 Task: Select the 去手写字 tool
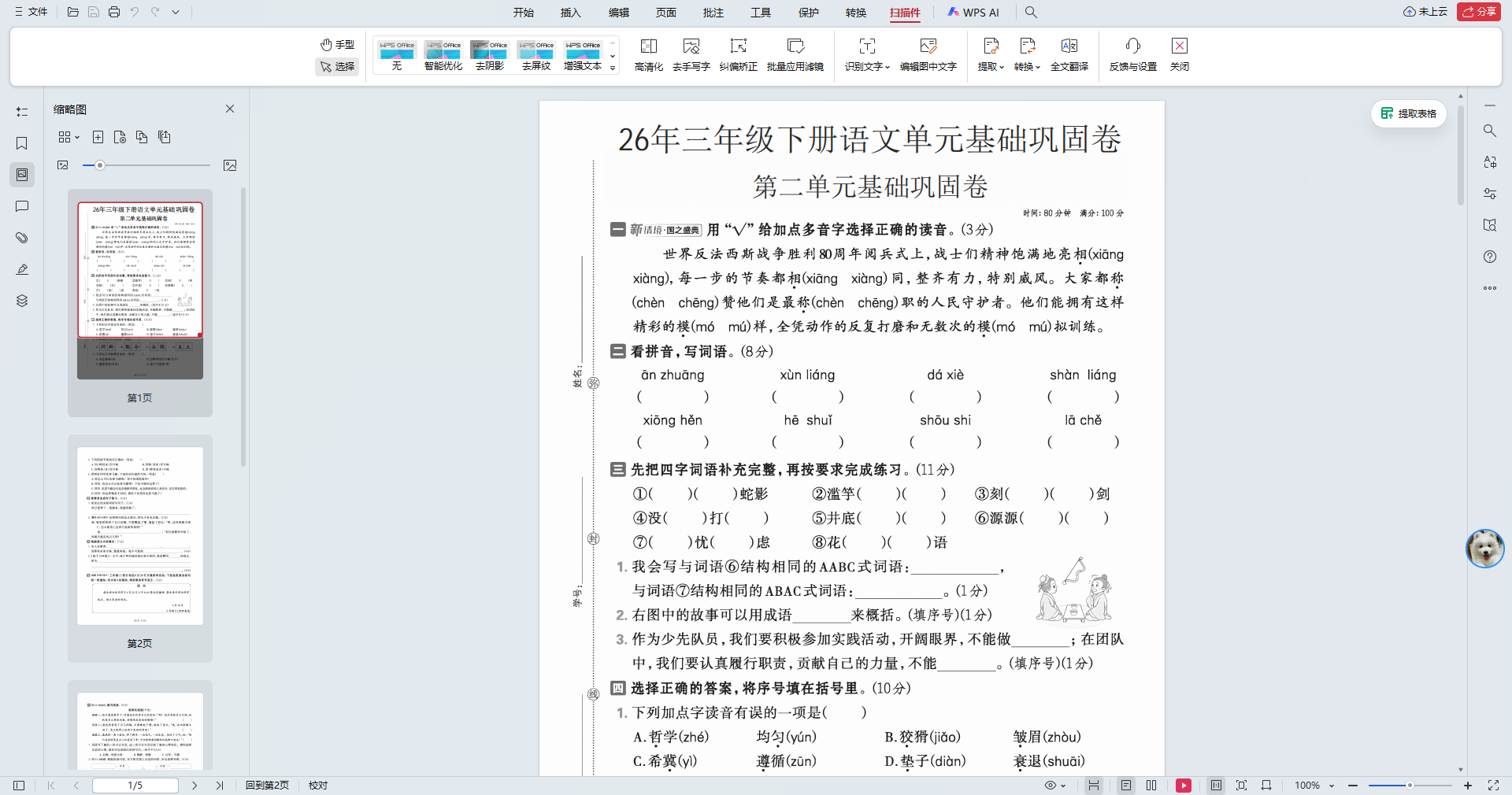691,55
